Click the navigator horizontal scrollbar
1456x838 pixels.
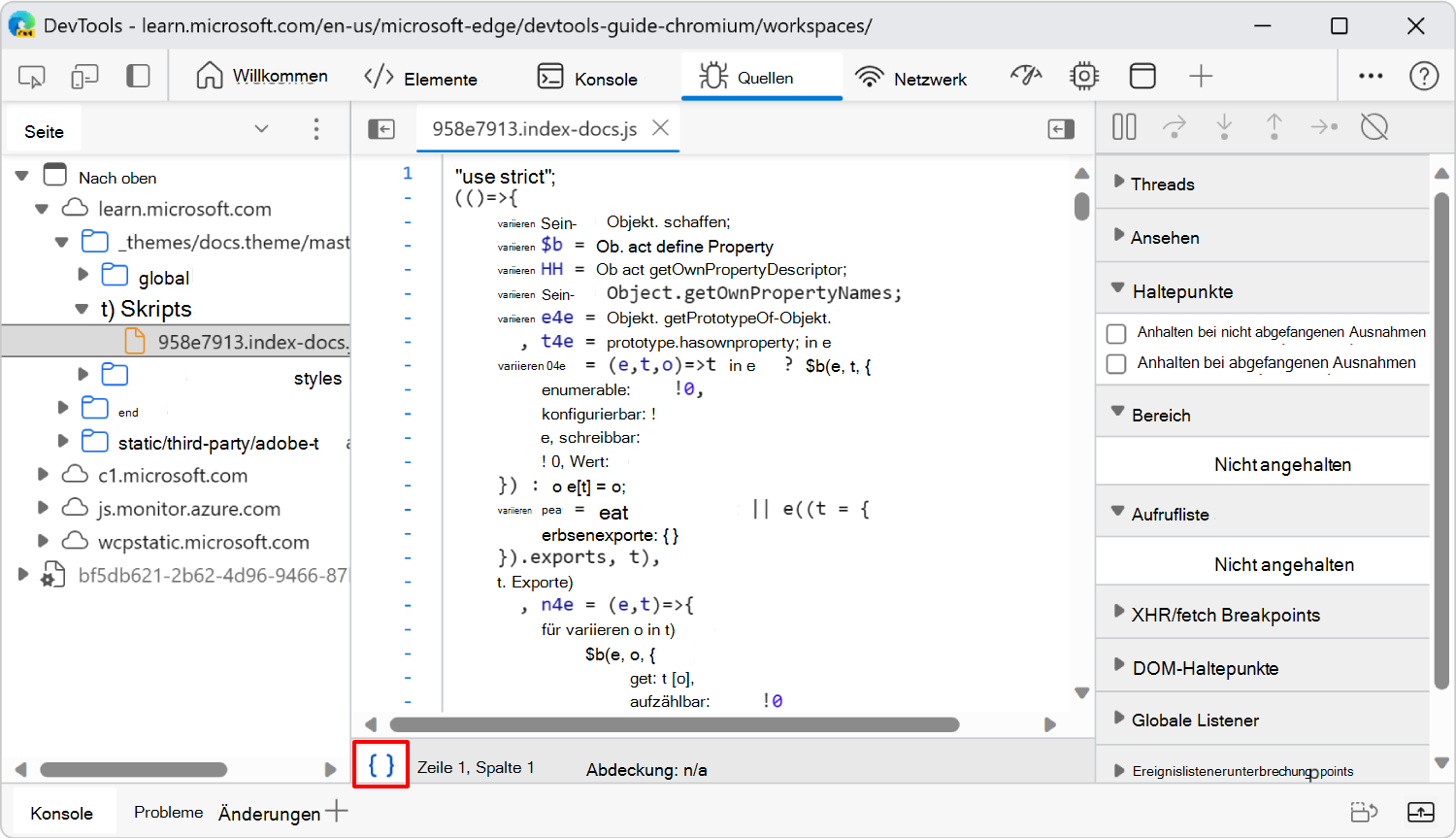[134, 770]
